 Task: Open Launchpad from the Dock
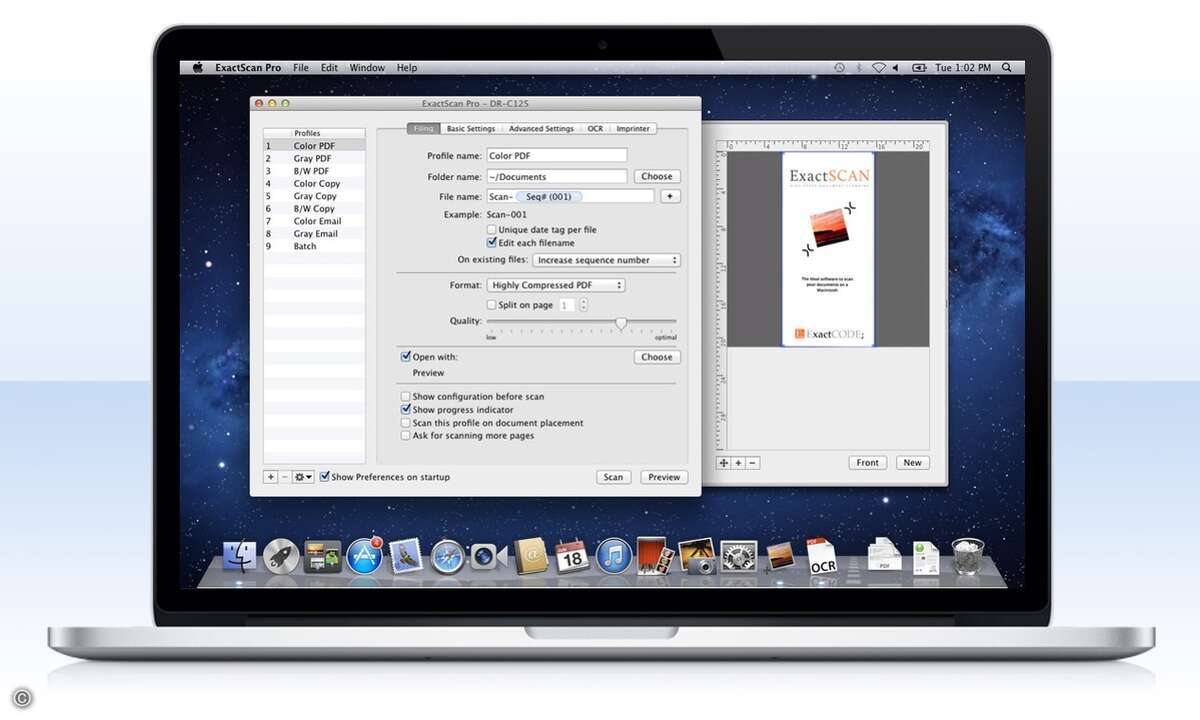coord(281,556)
